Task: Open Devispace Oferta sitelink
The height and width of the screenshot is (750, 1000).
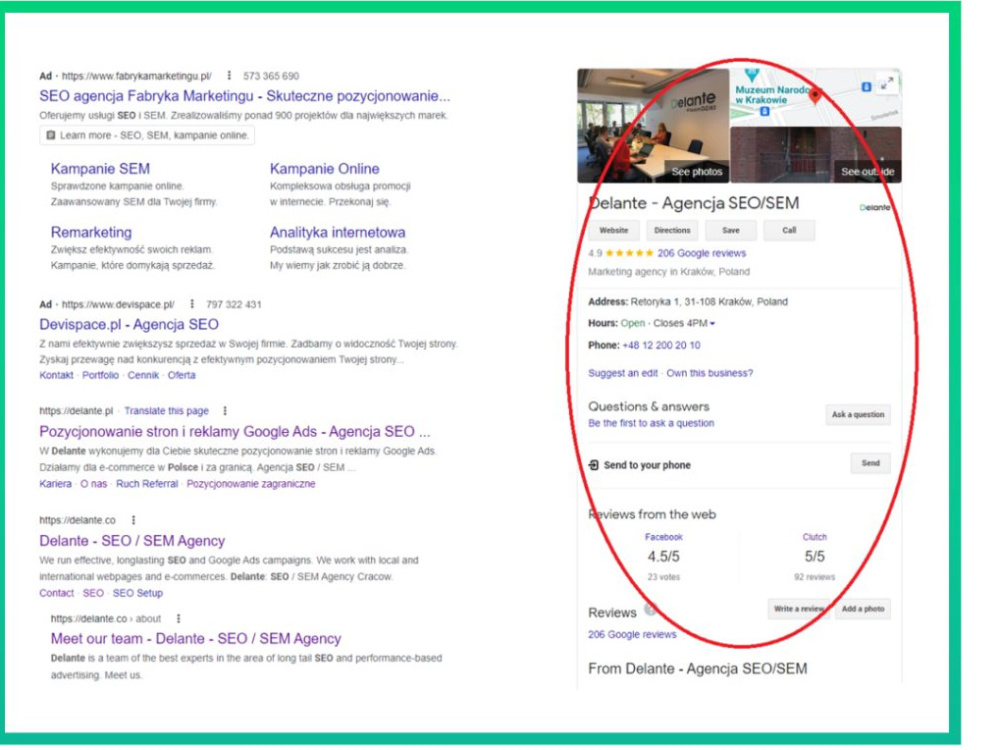Action: (x=182, y=375)
